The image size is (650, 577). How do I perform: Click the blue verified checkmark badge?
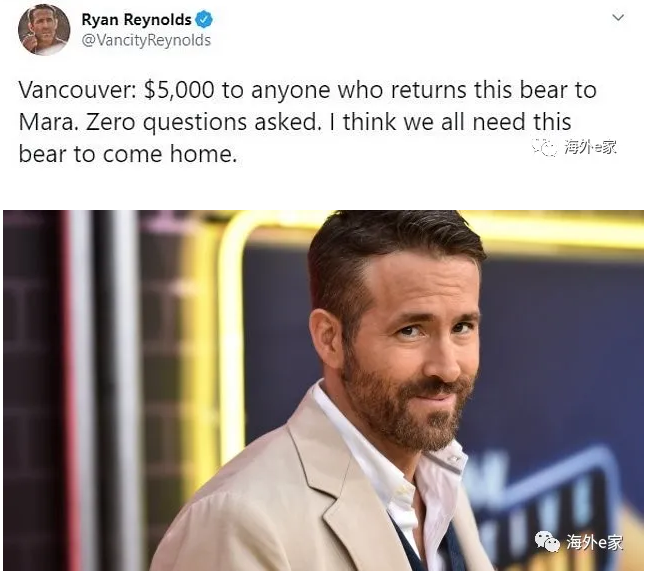204,19
